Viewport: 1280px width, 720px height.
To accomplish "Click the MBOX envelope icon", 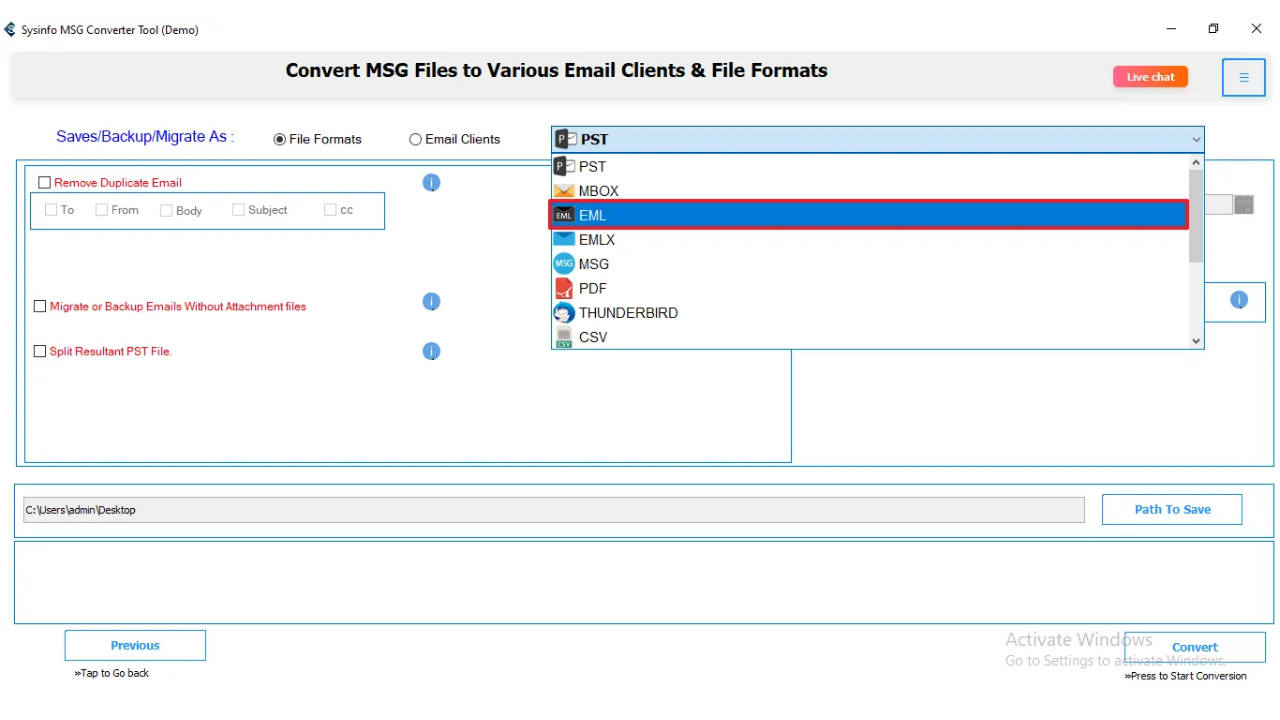I will (x=564, y=191).
